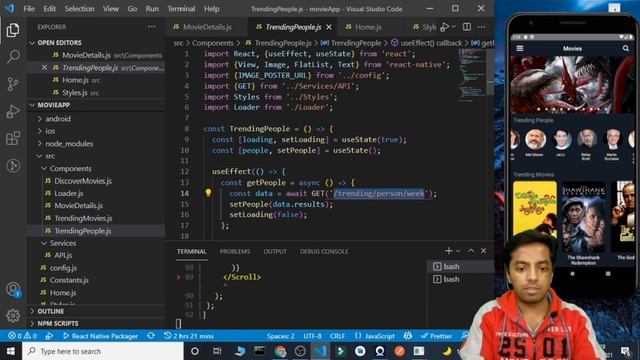640x360 pixels.
Task: Add a new terminal with plus icon
Action: pos(449,251)
